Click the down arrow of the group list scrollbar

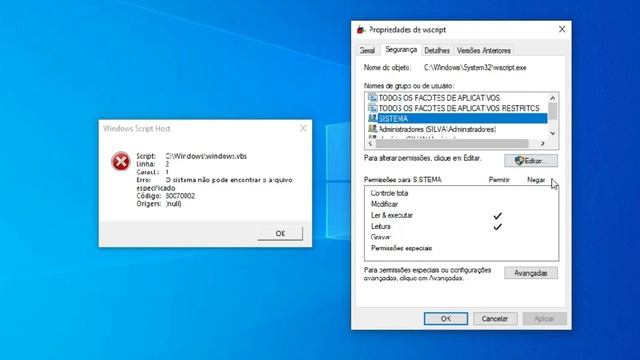tap(553, 133)
